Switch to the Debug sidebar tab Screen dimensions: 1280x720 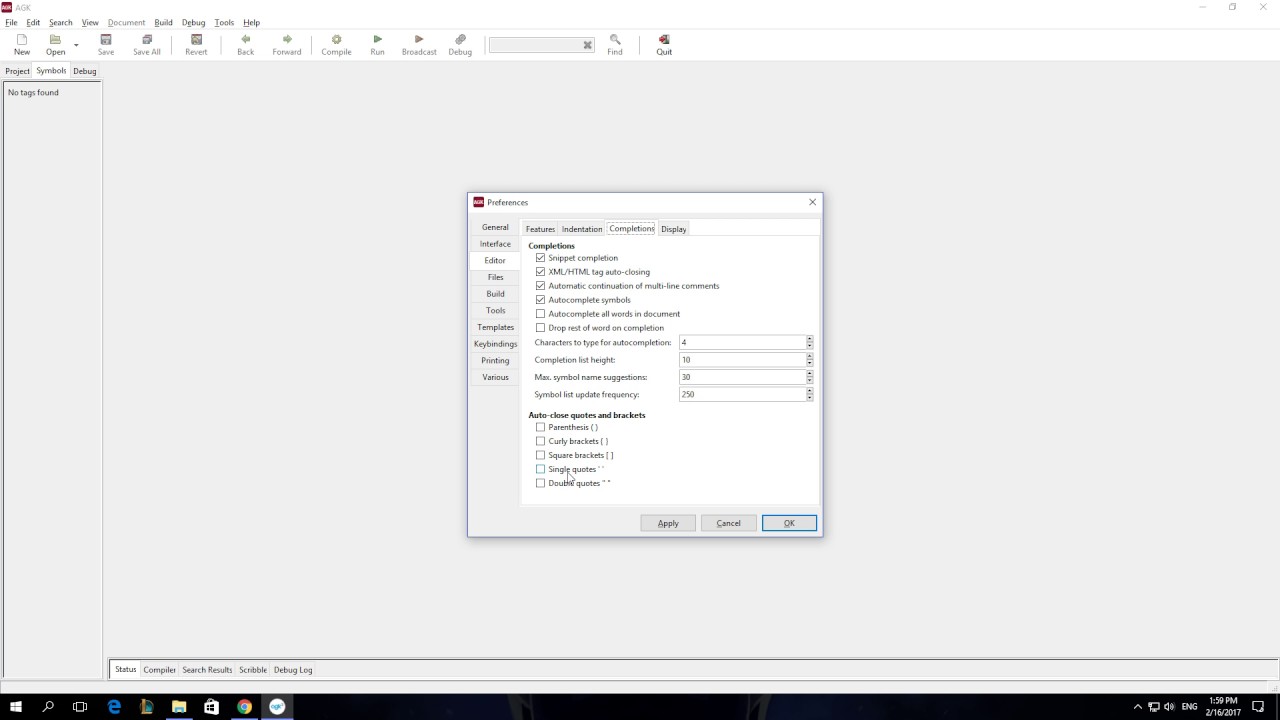[x=85, y=71]
